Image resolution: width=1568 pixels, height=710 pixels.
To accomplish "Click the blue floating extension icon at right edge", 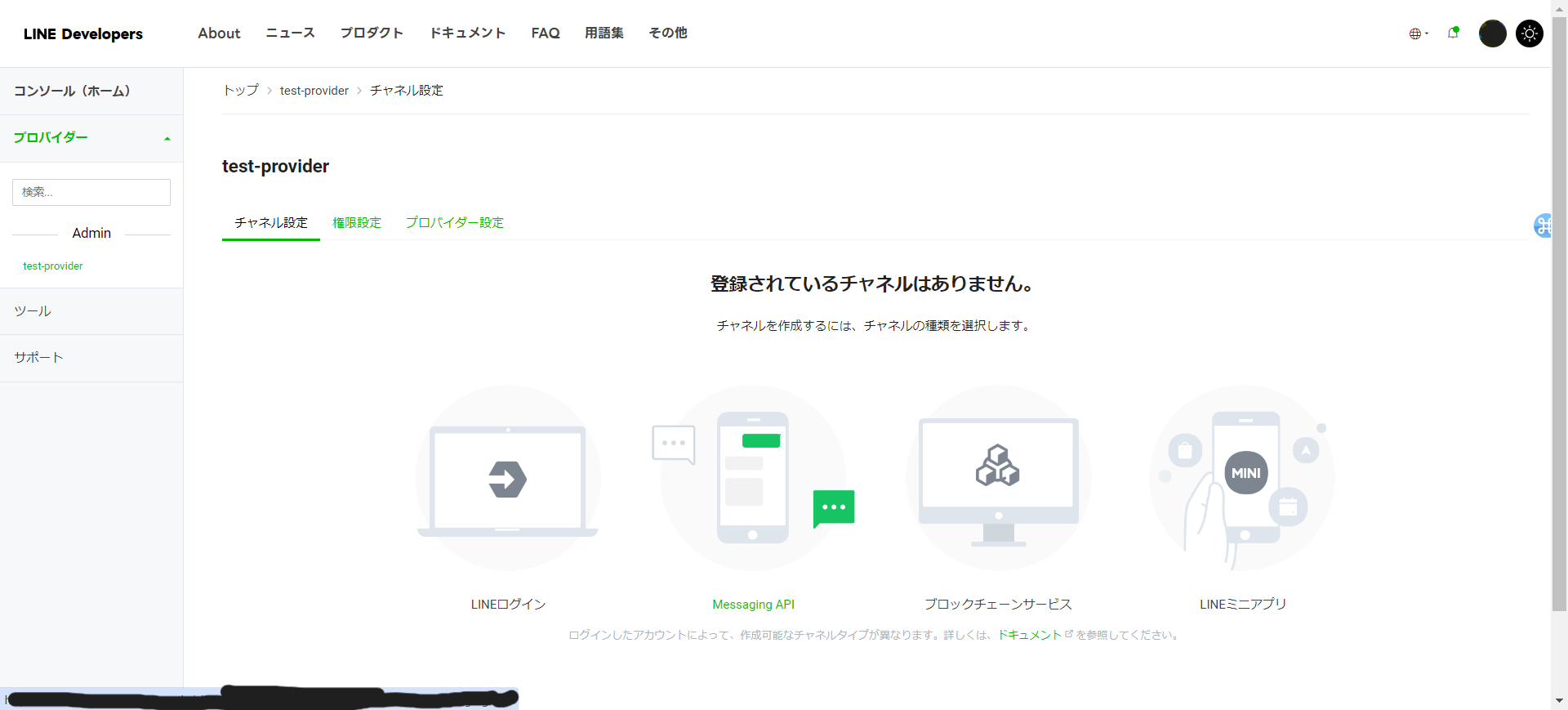I will coord(1542,226).
